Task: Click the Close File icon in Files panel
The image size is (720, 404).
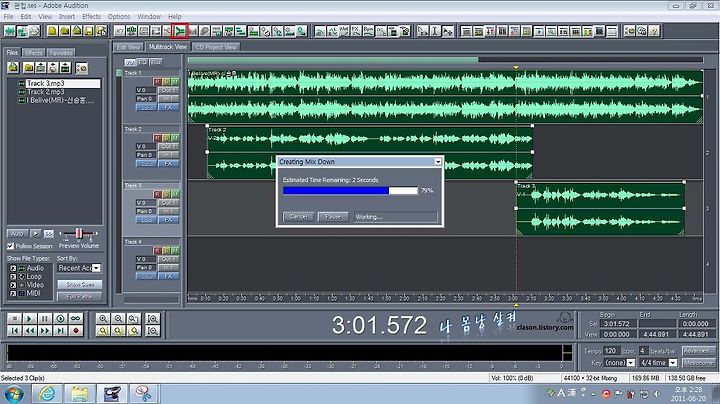Action: click(28, 68)
